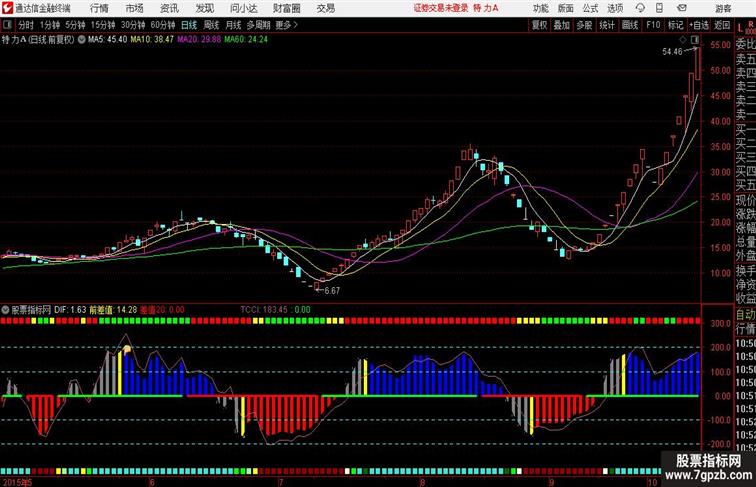The height and width of the screenshot is (487, 756).
Task: Open the 选项 menu
Action: (615, 8)
